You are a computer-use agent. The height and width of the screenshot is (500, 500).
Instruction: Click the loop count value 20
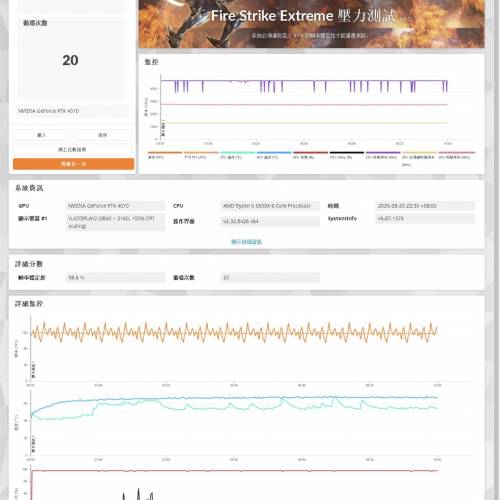(x=70, y=60)
